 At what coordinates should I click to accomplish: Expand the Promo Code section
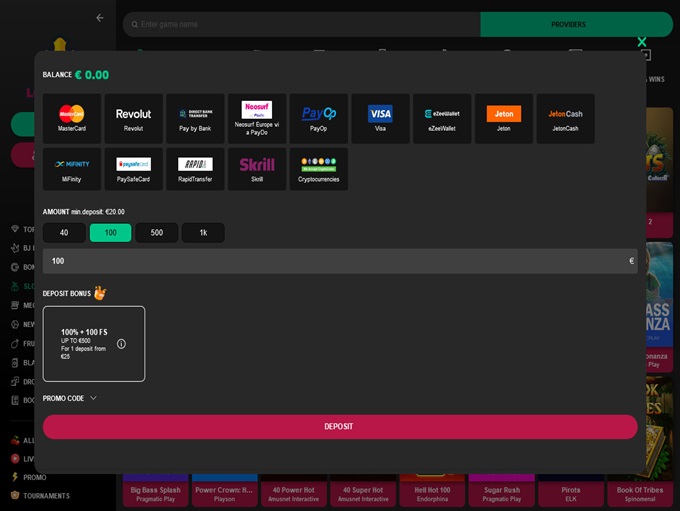coord(70,398)
